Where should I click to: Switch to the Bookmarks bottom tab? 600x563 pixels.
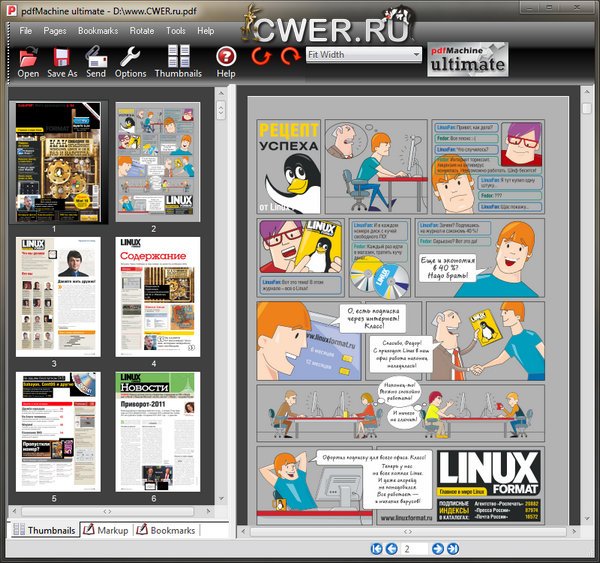coord(166,530)
